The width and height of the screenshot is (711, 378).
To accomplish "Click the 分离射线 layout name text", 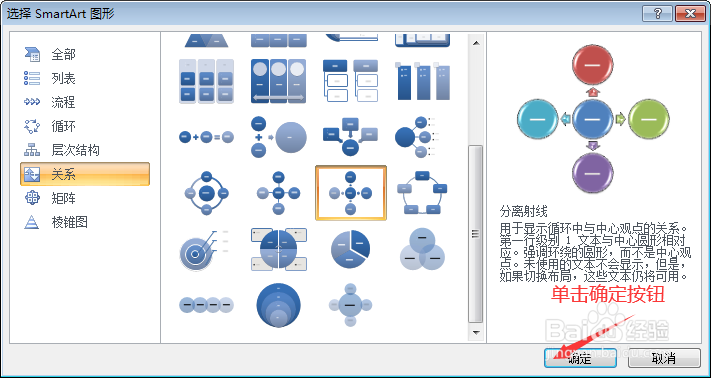I will pos(524,211).
